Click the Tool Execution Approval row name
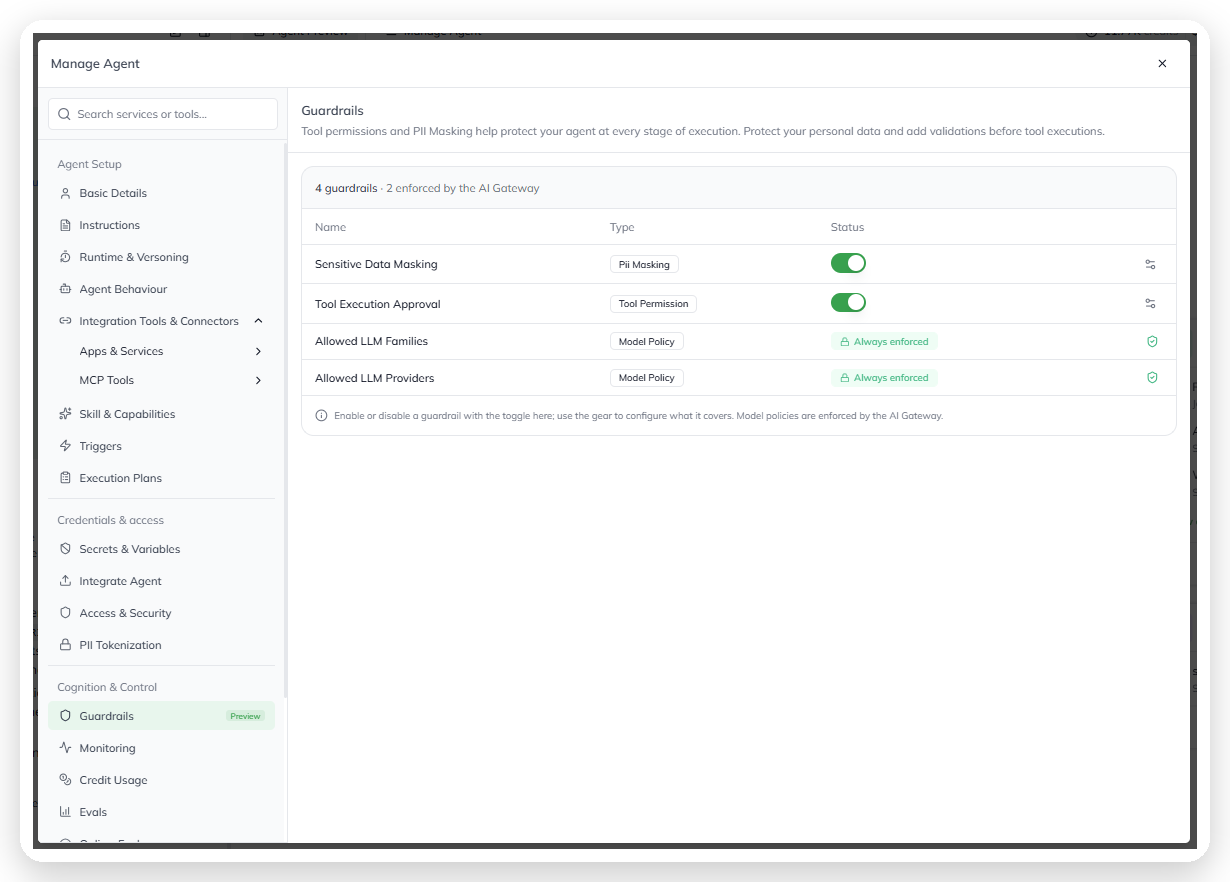The height and width of the screenshot is (882, 1230). coord(378,304)
